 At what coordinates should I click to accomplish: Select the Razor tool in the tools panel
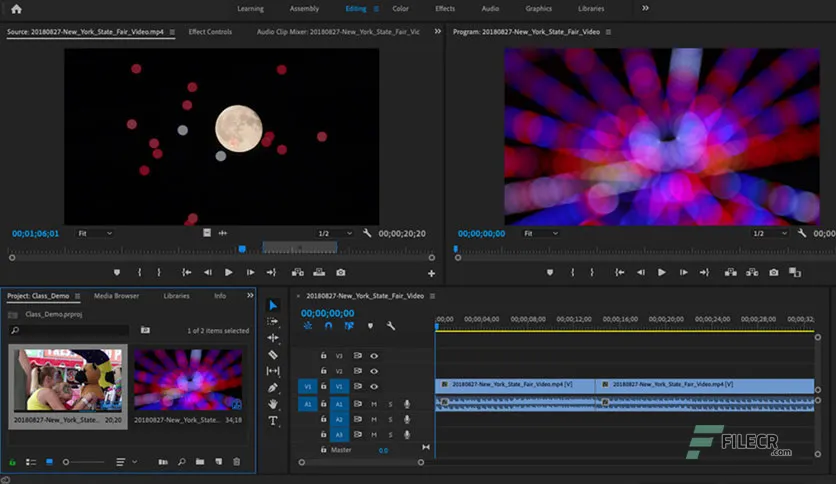click(273, 354)
